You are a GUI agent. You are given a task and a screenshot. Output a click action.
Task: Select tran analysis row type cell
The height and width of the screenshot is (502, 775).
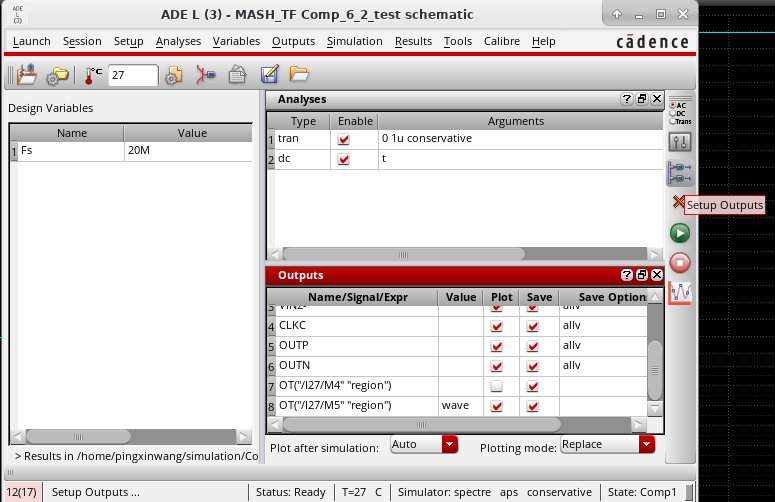pyautogui.click(x=302, y=139)
